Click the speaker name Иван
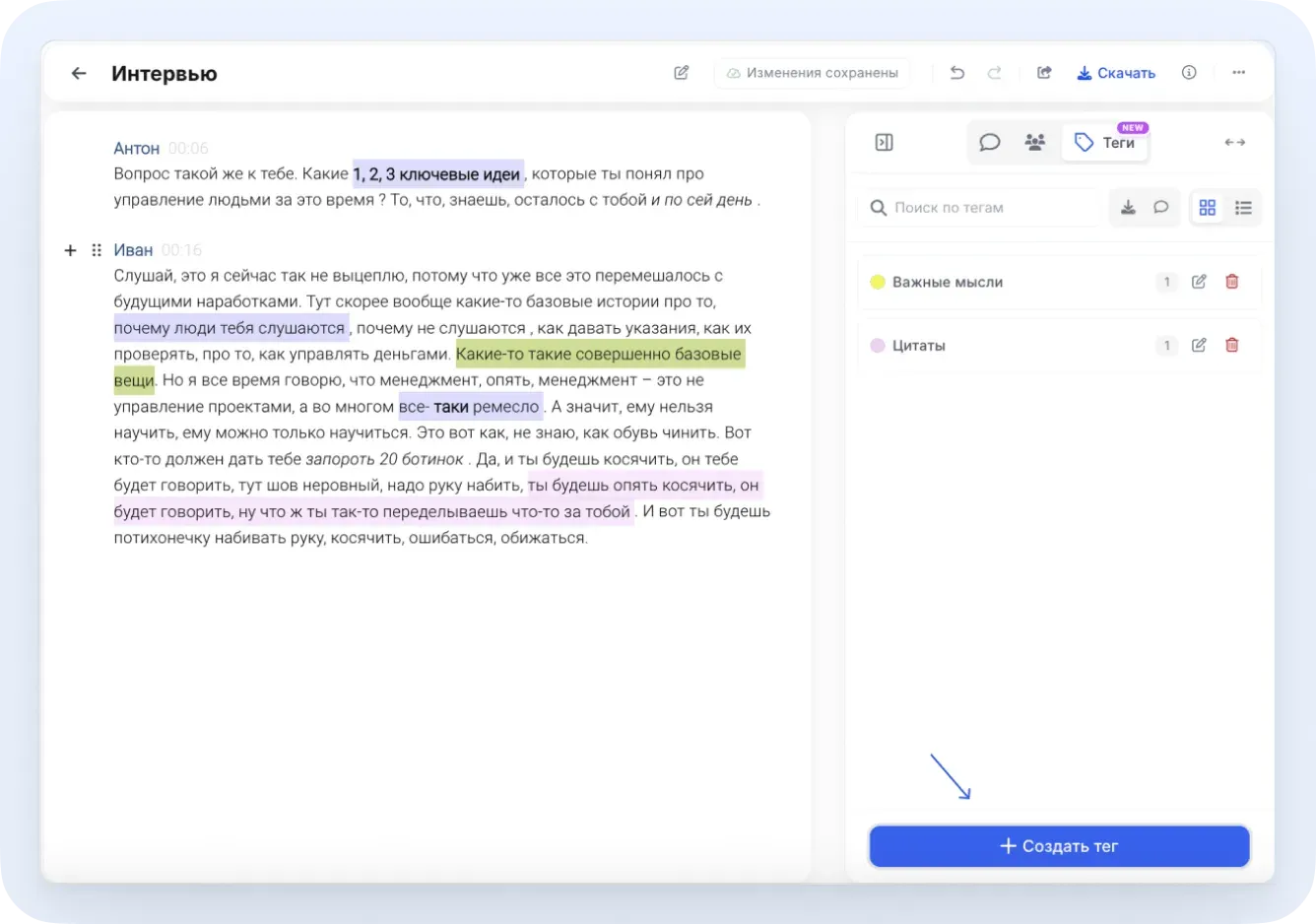Image resolution: width=1316 pixels, height=924 pixels. tap(133, 250)
